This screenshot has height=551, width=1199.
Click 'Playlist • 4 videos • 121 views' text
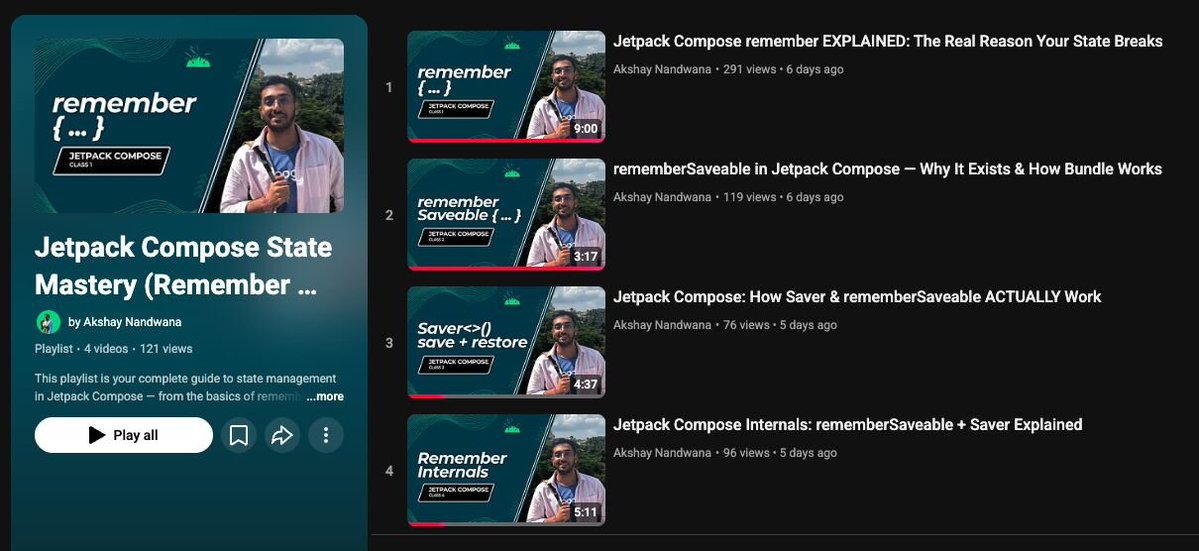pos(113,348)
